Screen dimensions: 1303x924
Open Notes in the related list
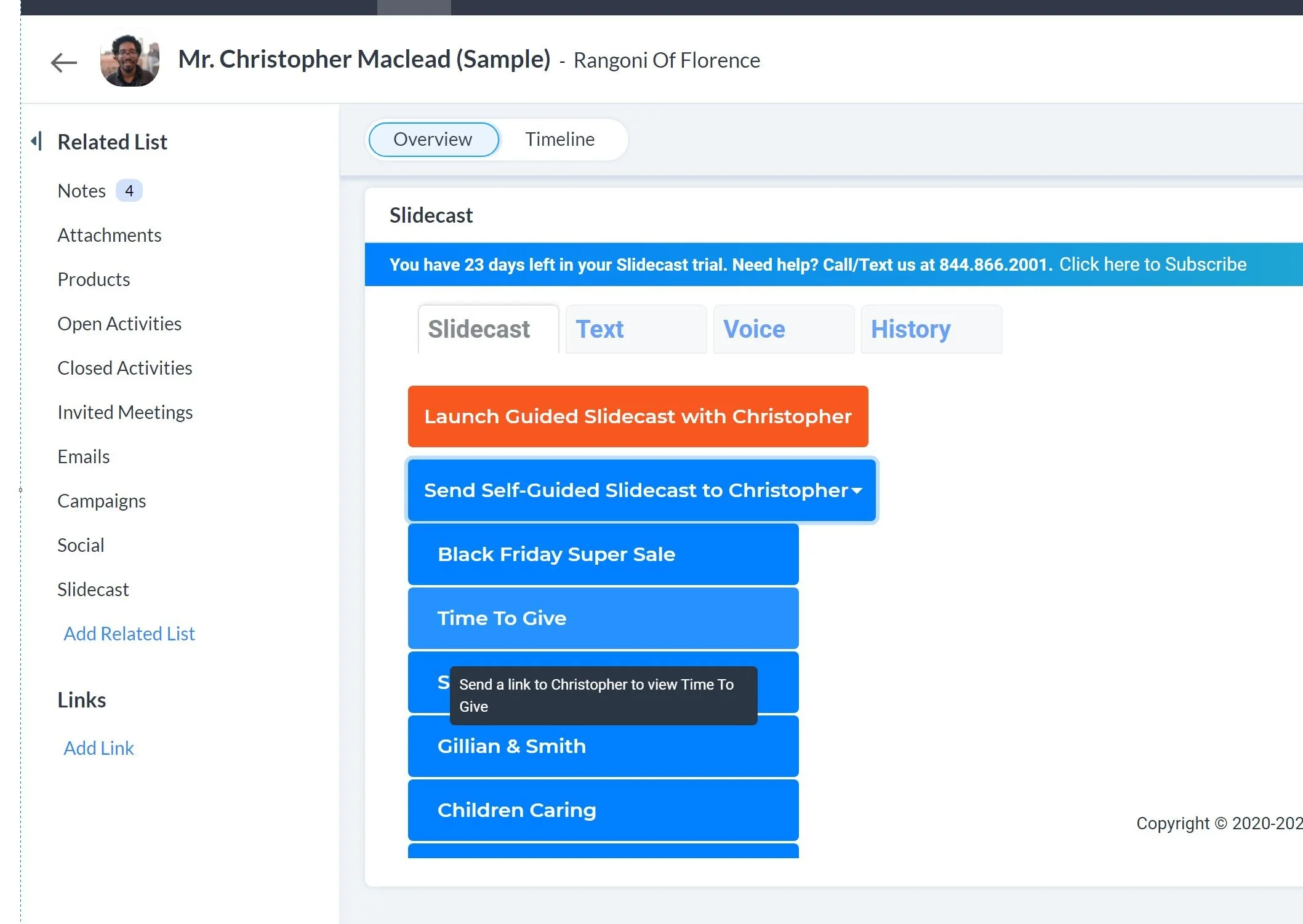pos(81,191)
